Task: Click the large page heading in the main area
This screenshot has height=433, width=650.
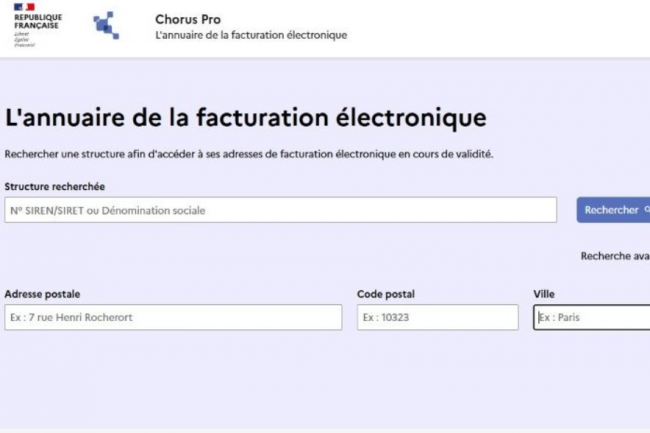Action: [x=246, y=117]
